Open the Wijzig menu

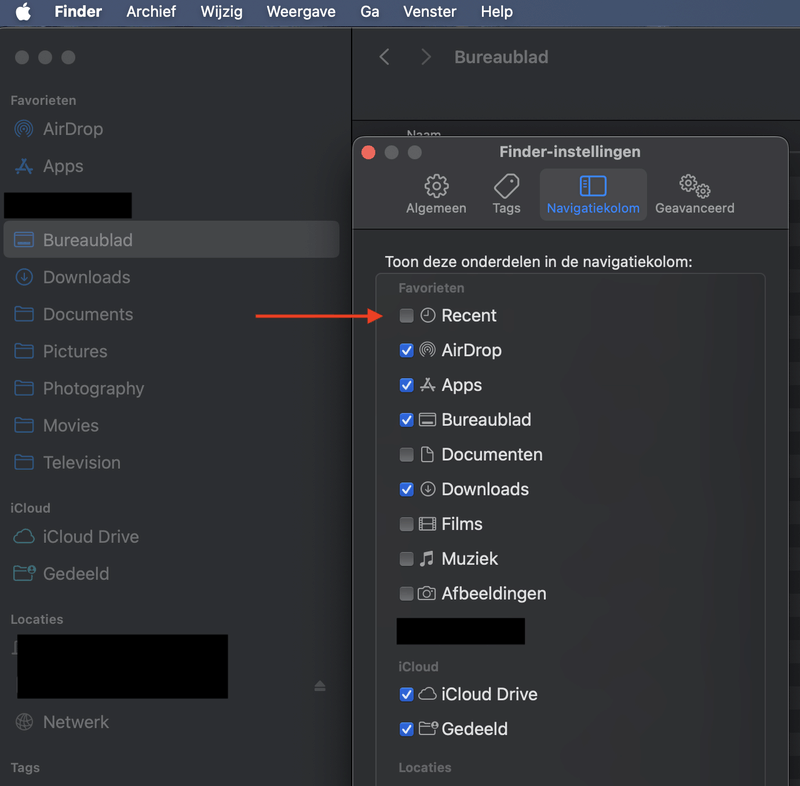click(x=221, y=12)
